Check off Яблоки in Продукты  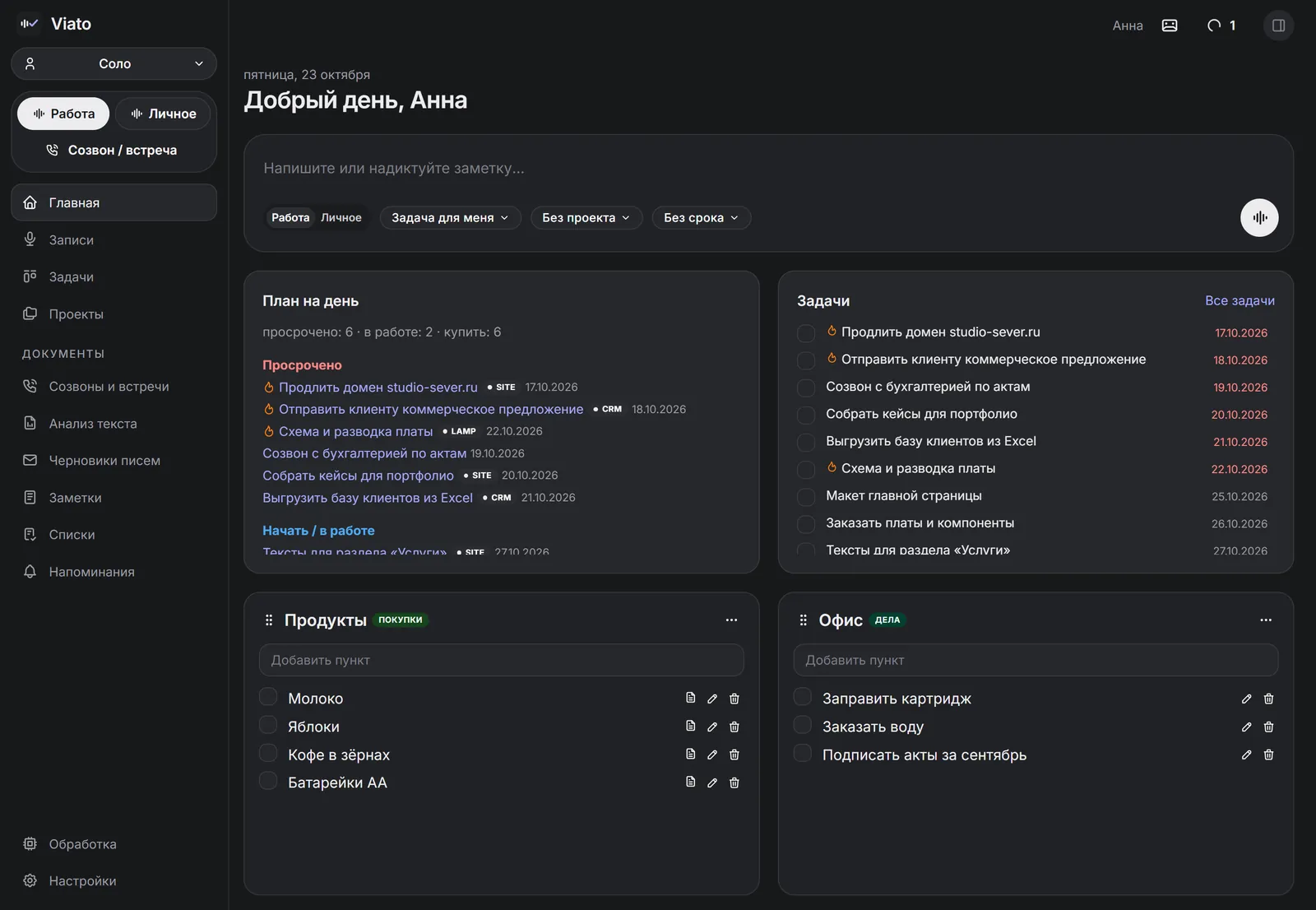[268, 725]
